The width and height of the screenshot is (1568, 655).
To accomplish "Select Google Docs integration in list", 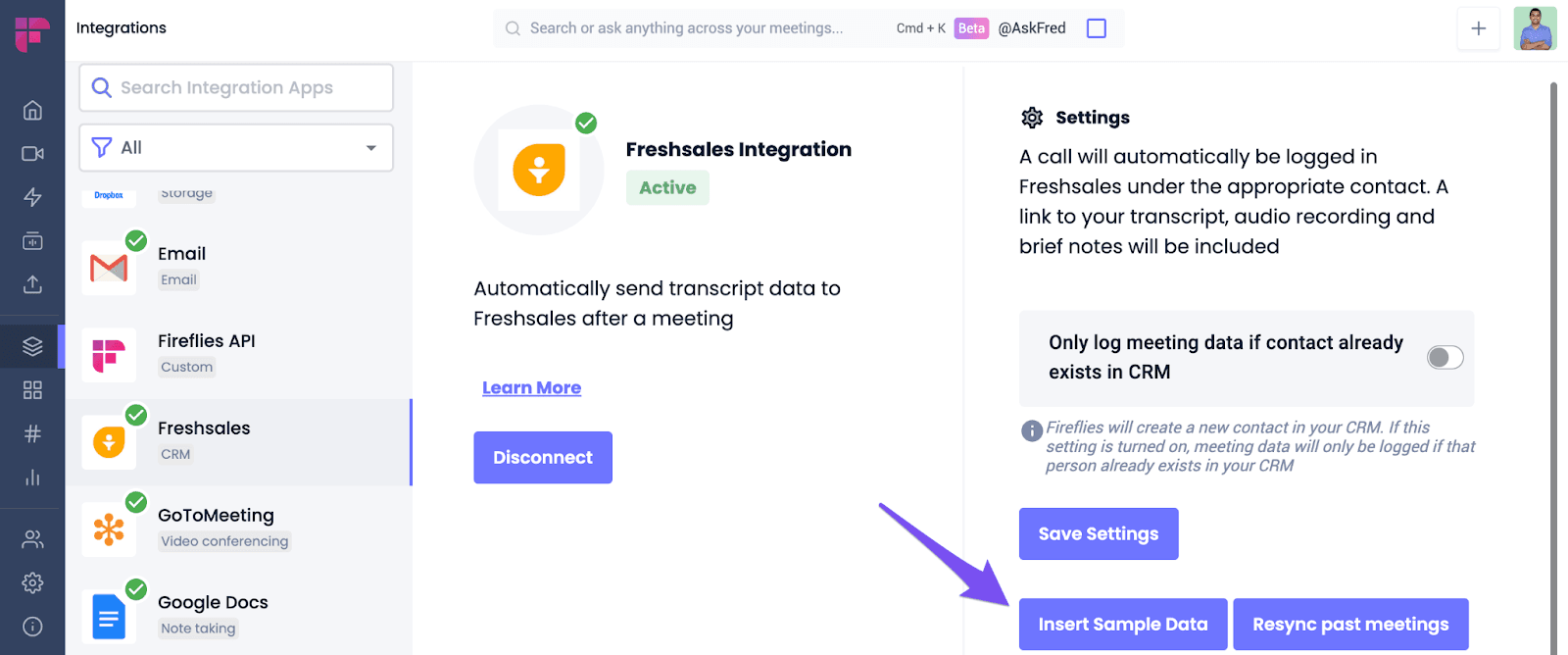I will [238, 614].
